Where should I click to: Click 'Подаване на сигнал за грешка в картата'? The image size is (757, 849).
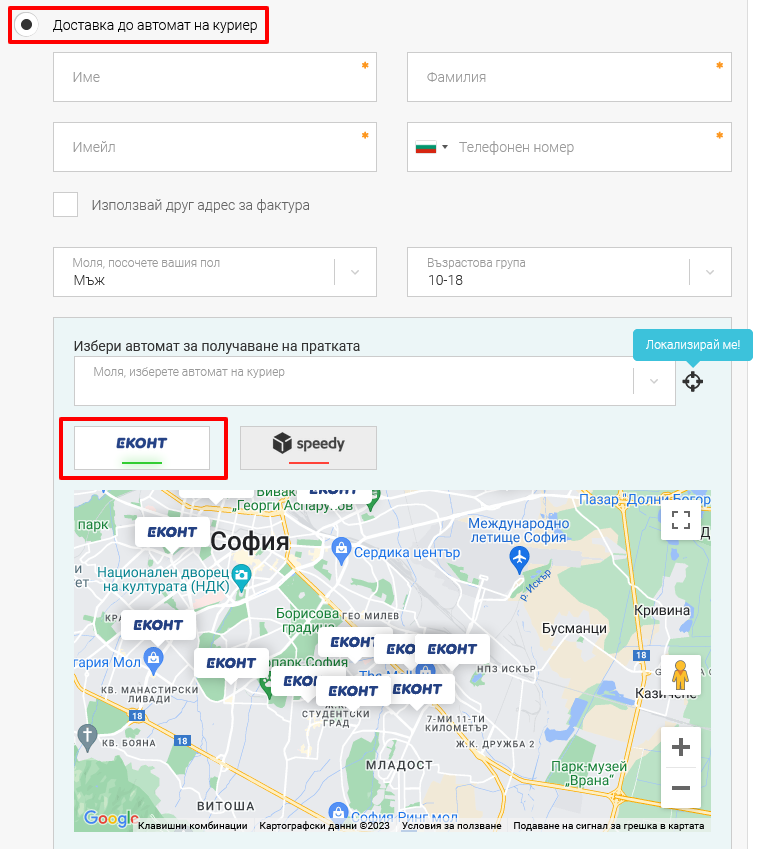coord(609,826)
